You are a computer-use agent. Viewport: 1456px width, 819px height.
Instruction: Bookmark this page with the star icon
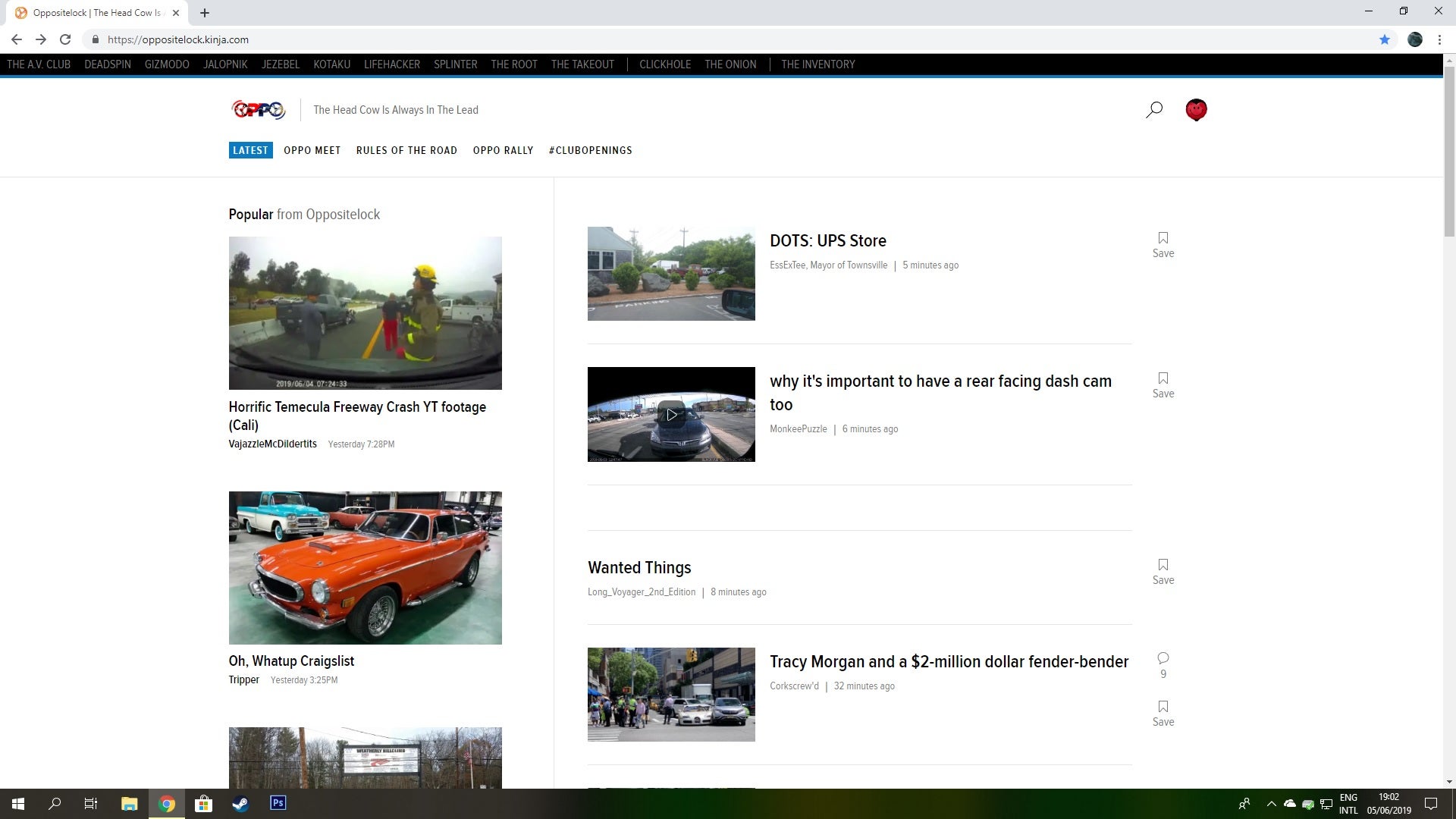(1385, 39)
